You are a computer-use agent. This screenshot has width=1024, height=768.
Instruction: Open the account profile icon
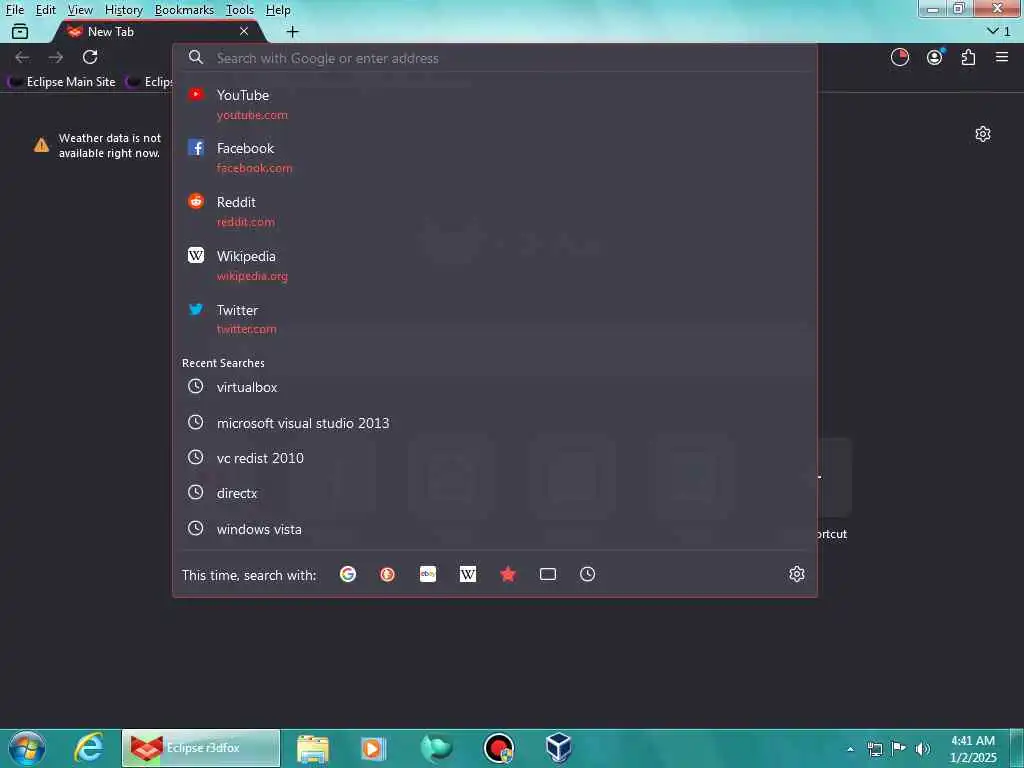pyautogui.click(x=935, y=57)
